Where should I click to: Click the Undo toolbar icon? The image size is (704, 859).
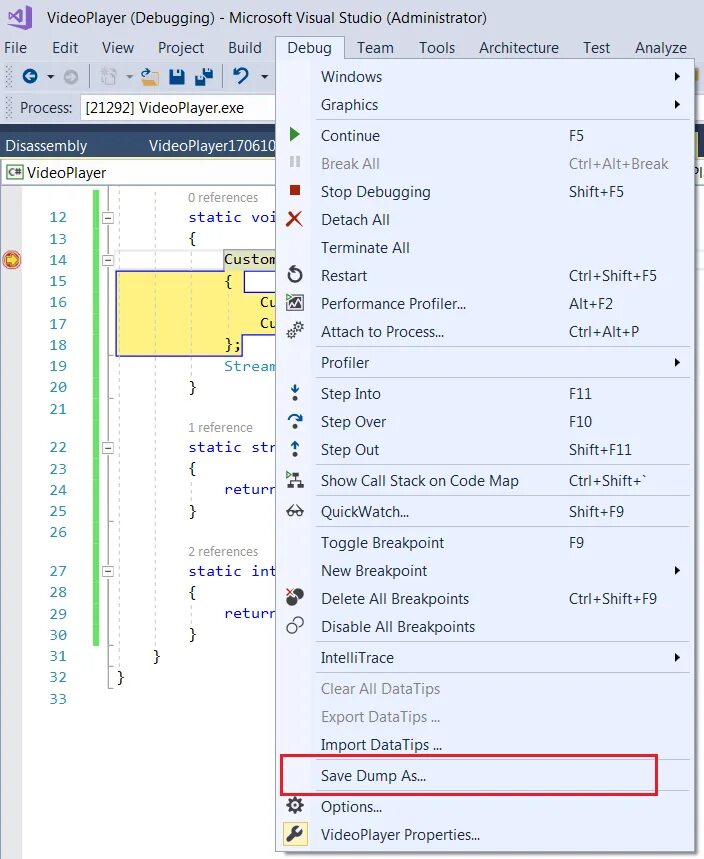(241, 76)
